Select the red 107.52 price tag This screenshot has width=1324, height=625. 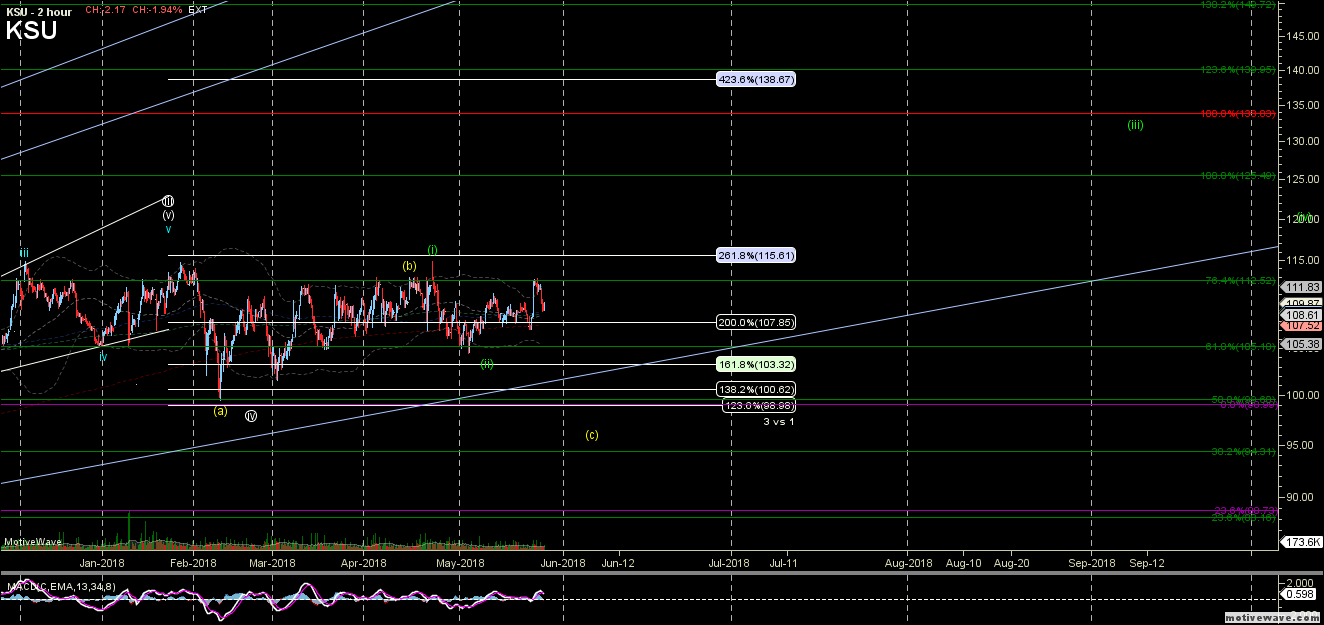(x=1302, y=325)
